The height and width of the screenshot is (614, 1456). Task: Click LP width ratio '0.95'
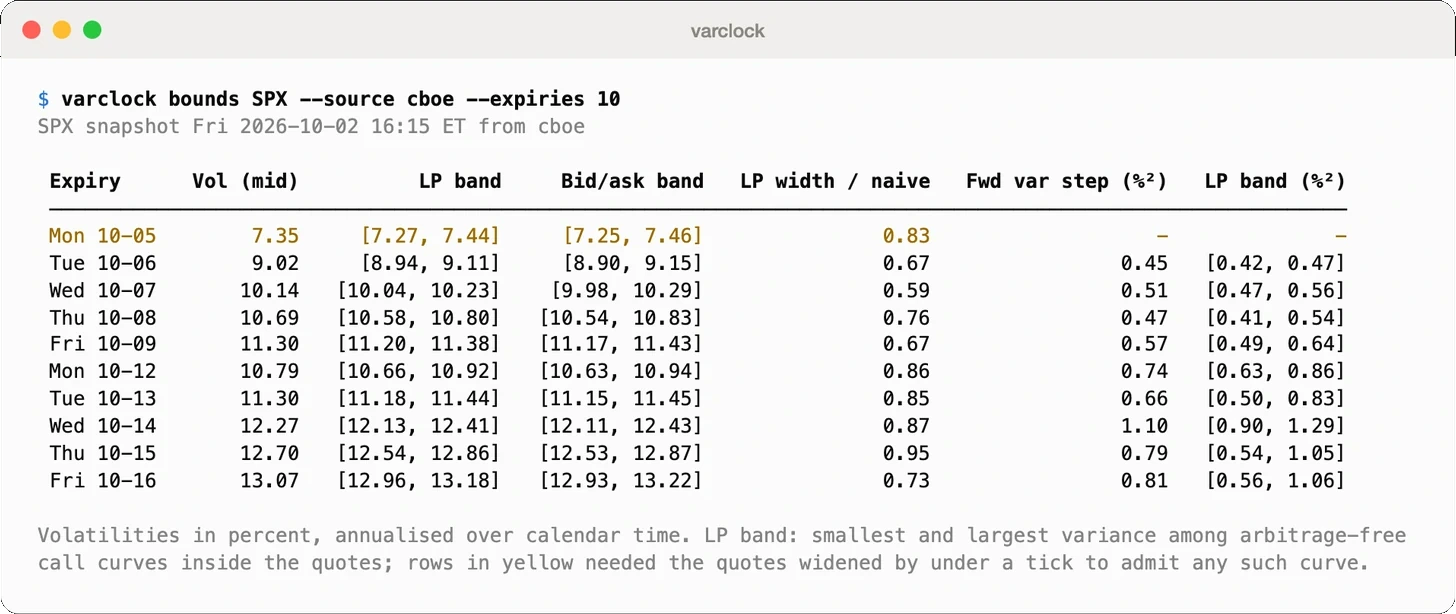coord(906,453)
